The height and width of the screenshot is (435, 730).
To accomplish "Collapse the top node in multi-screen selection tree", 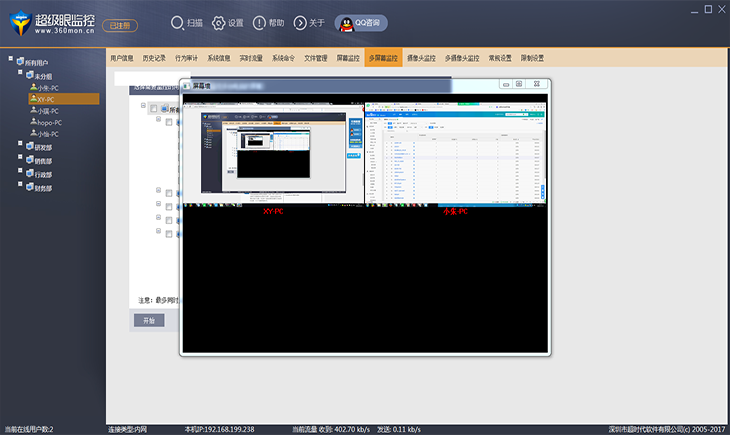I will click(143, 106).
